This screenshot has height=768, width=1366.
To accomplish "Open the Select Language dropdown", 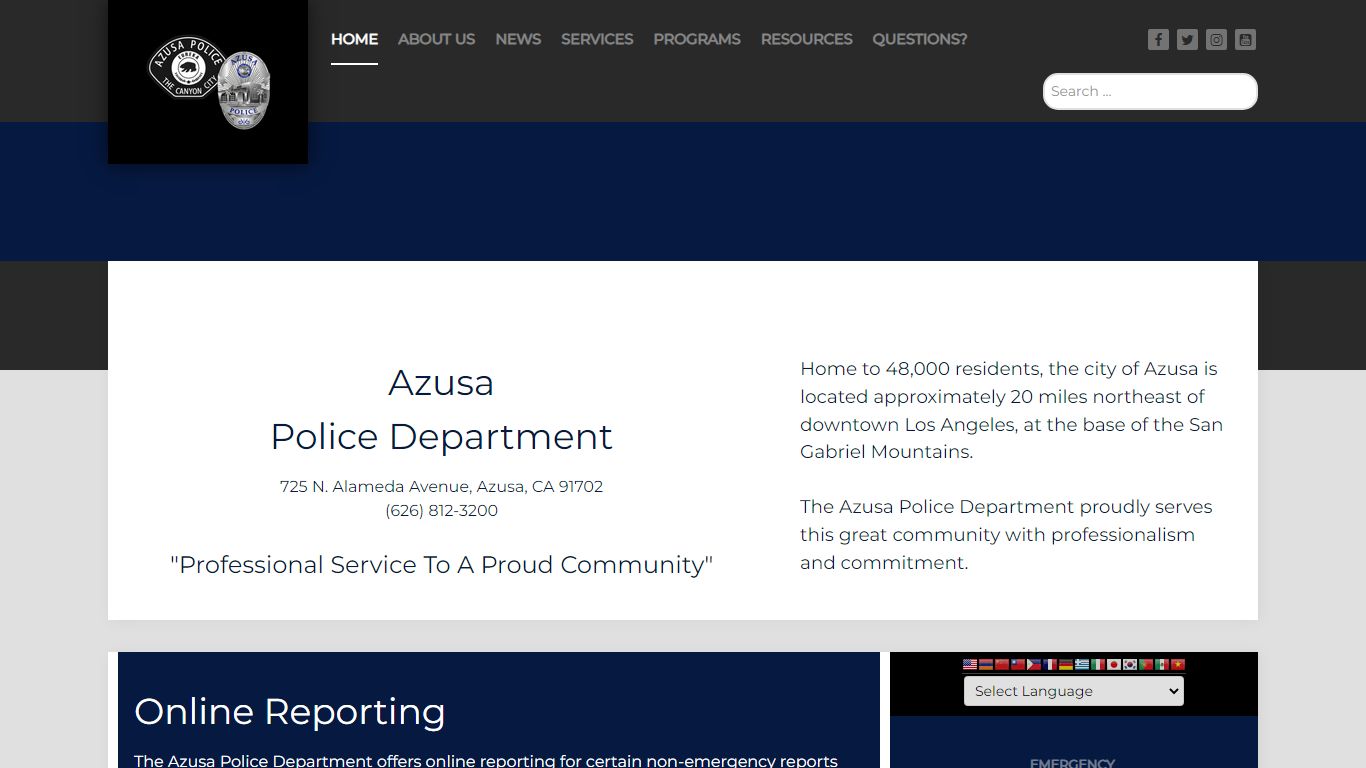I will coord(1073,691).
